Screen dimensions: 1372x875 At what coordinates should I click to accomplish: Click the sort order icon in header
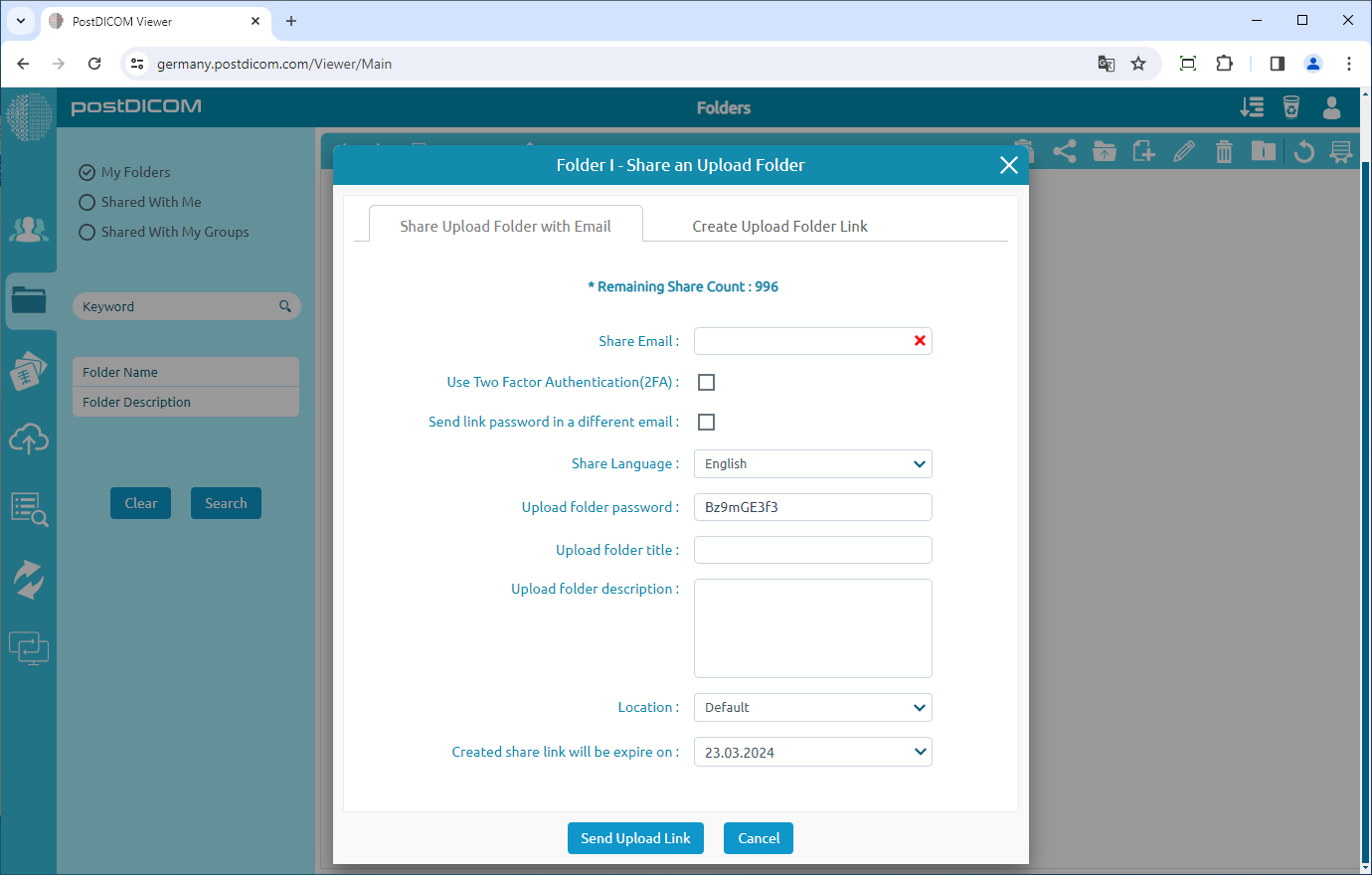(x=1252, y=107)
